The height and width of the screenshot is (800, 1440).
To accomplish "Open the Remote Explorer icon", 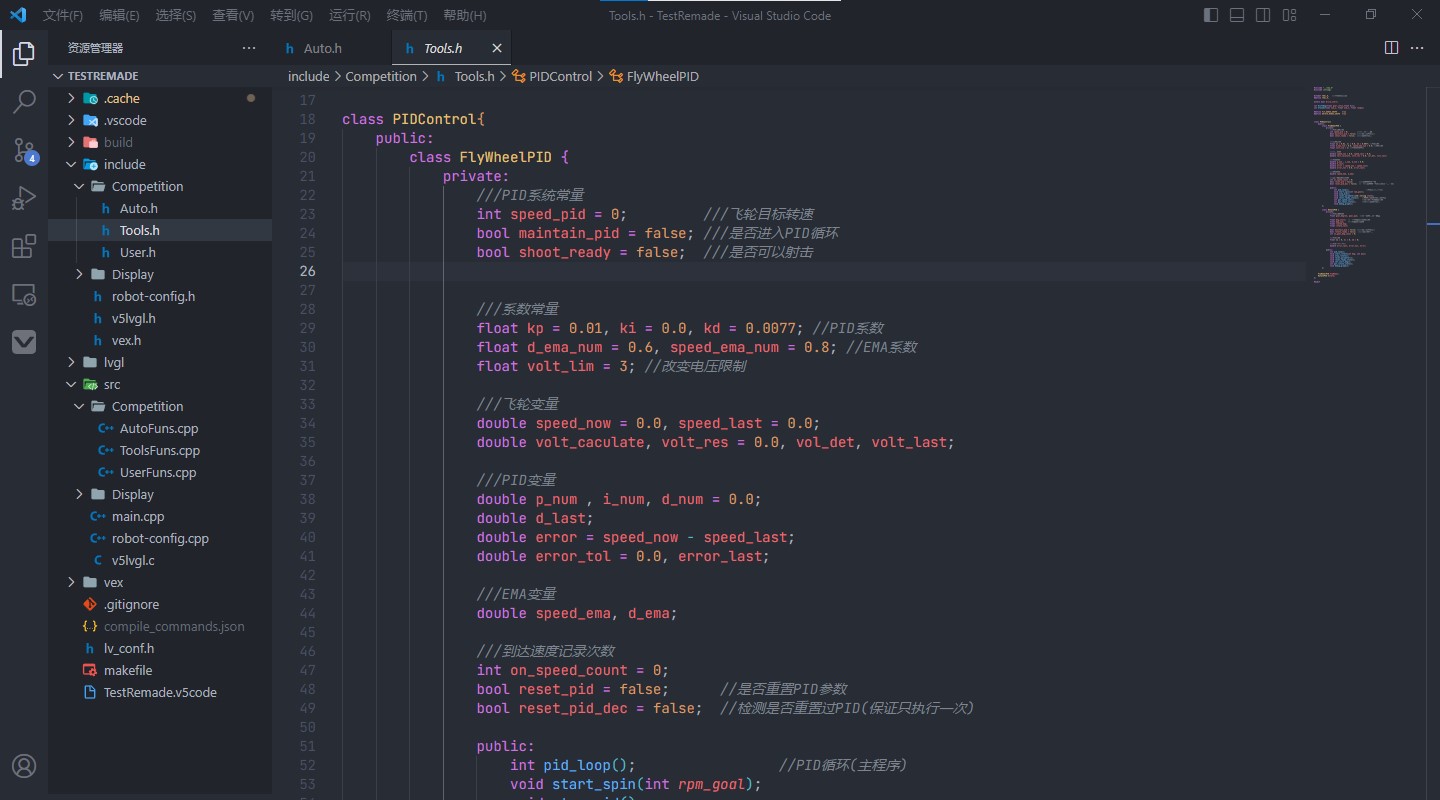I will click(x=24, y=294).
